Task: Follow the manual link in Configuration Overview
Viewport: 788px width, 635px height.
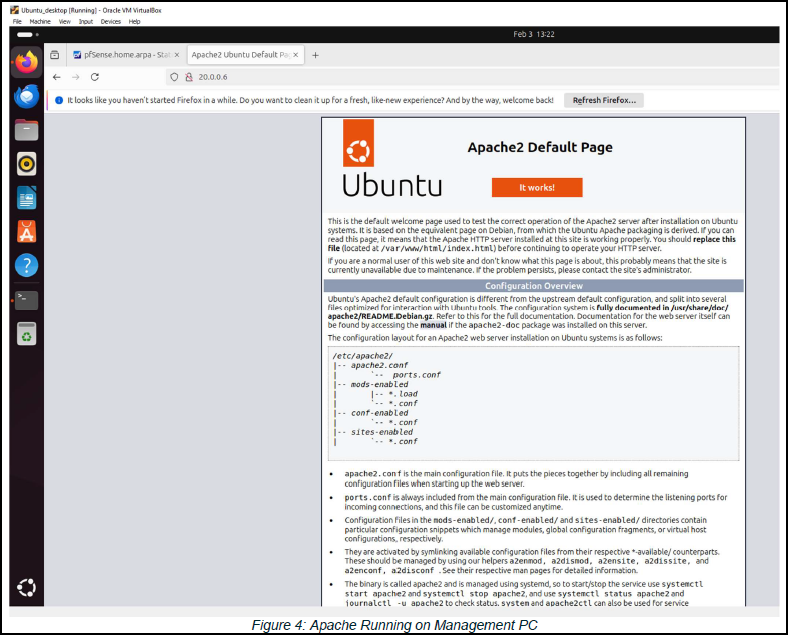Action: point(433,325)
